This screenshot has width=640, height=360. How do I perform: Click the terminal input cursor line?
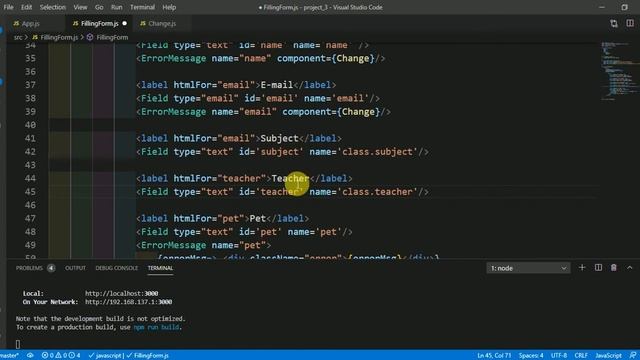18,344
